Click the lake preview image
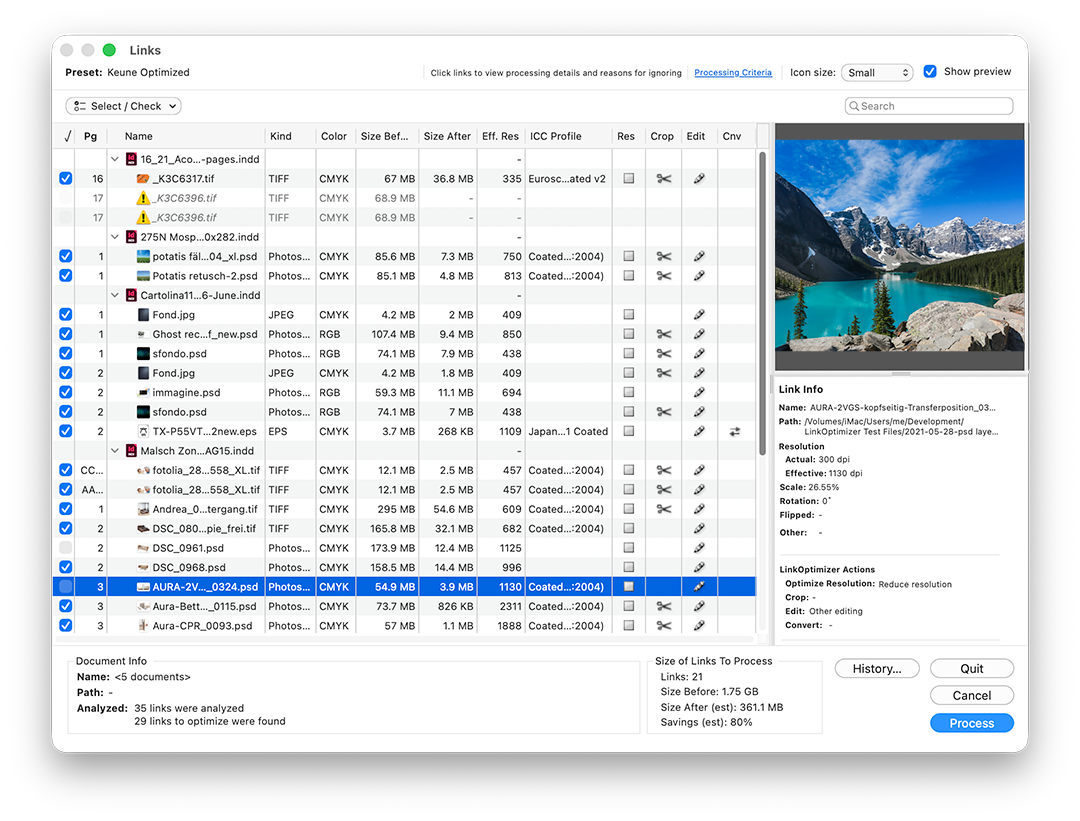The width and height of the screenshot is (1080, 821). (900, 246)
